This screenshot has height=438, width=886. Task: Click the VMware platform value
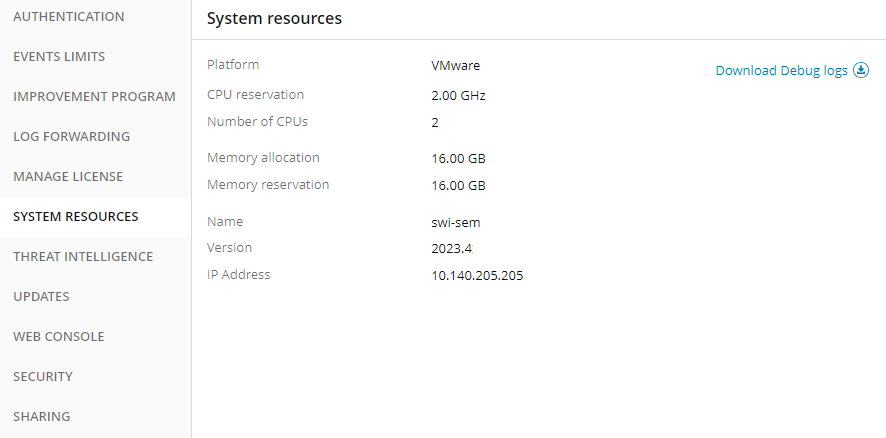(455, 66)
